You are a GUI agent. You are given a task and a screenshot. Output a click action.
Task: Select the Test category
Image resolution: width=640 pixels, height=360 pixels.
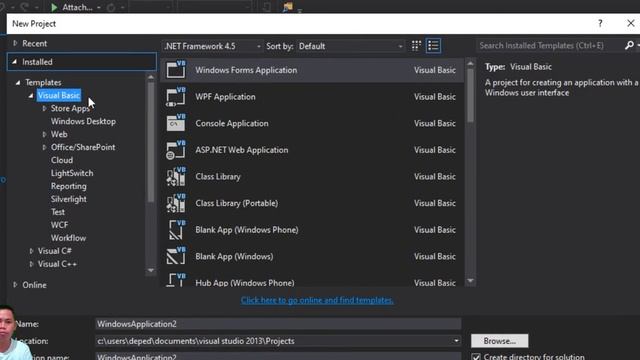pyautogui.click(x=58, y=212)
